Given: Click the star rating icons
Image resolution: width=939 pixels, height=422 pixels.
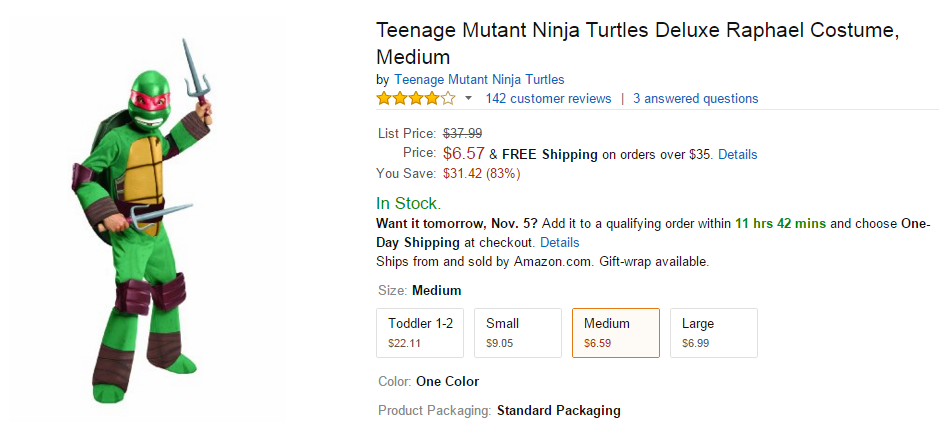Looking at the screenshot, I should pos(416,98).
